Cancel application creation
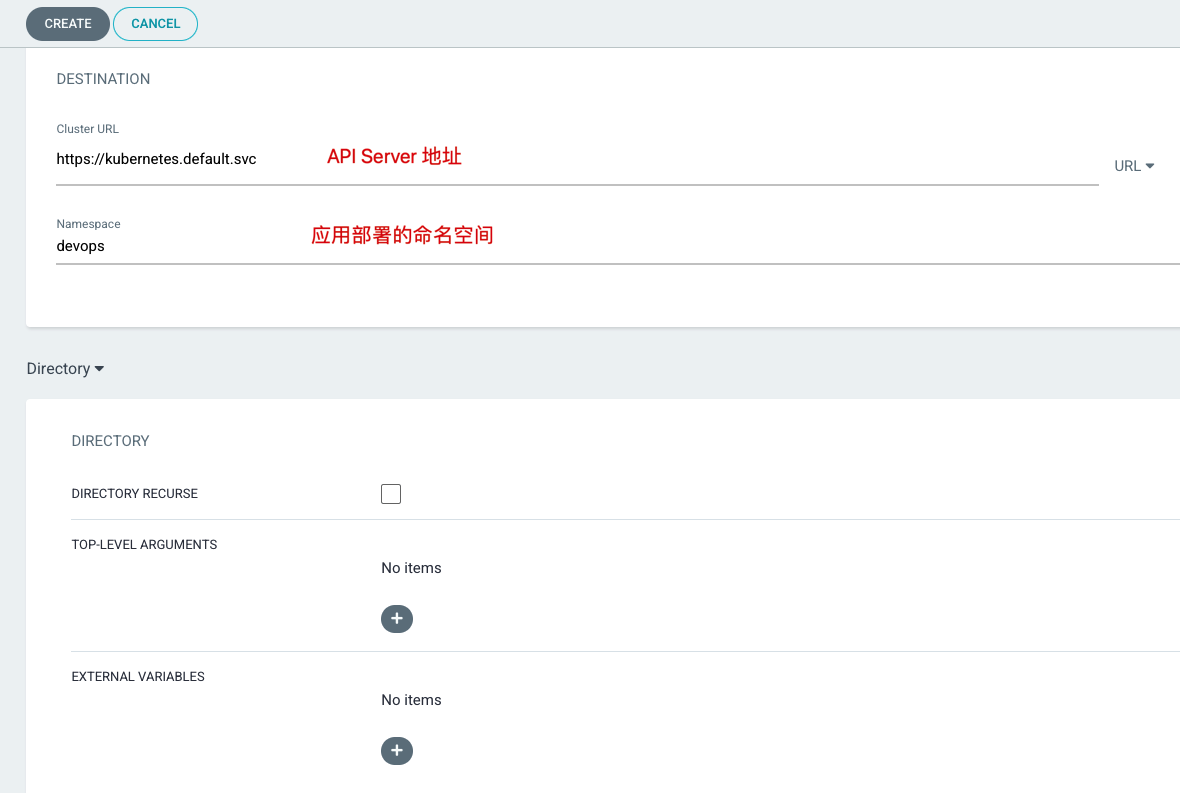Screen dimensions: 1180x793 pyautogui.click(x=155, y=23)
